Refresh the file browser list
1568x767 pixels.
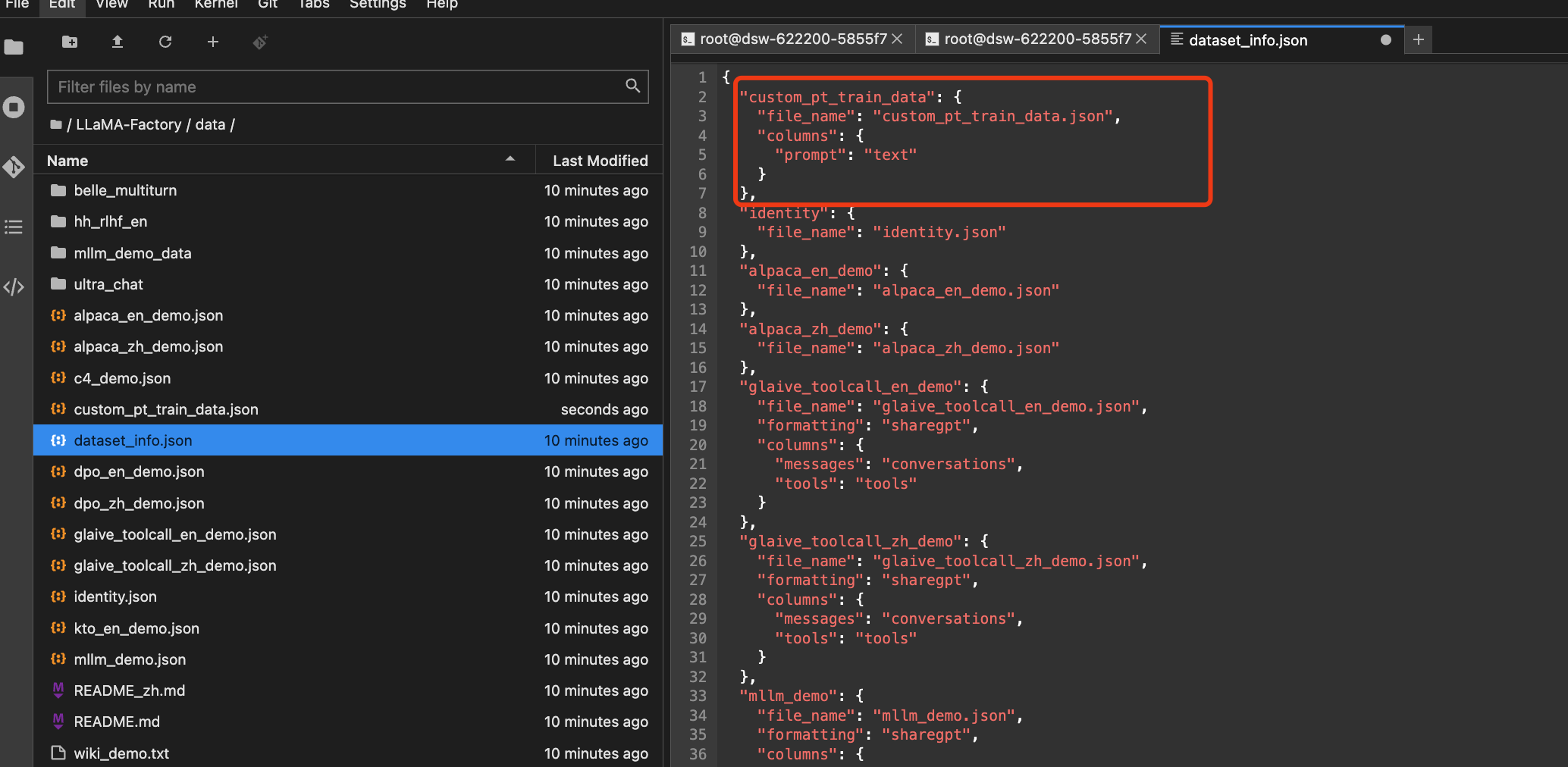tap(165, 42)
